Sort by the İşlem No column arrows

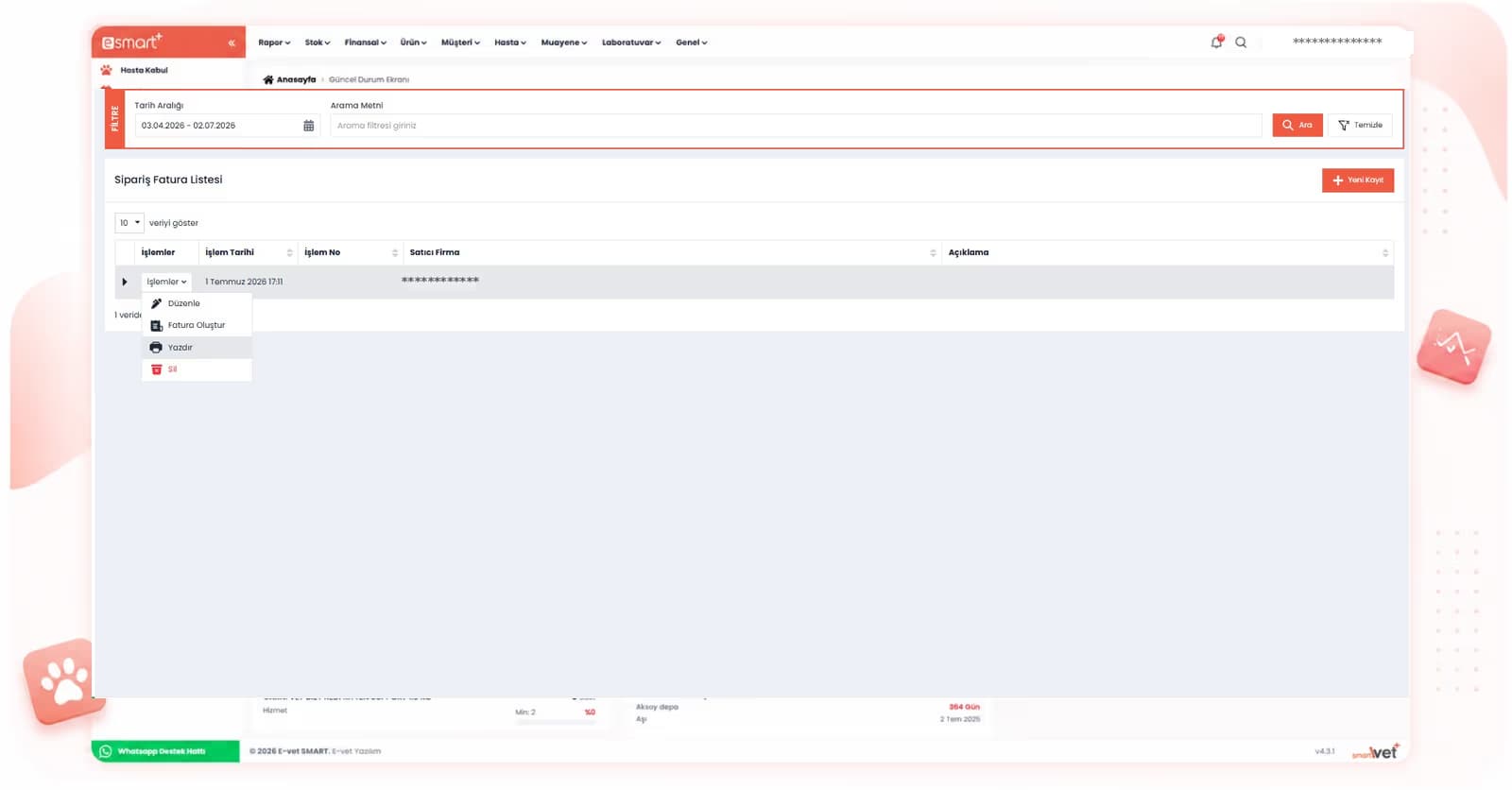point(394,252)
